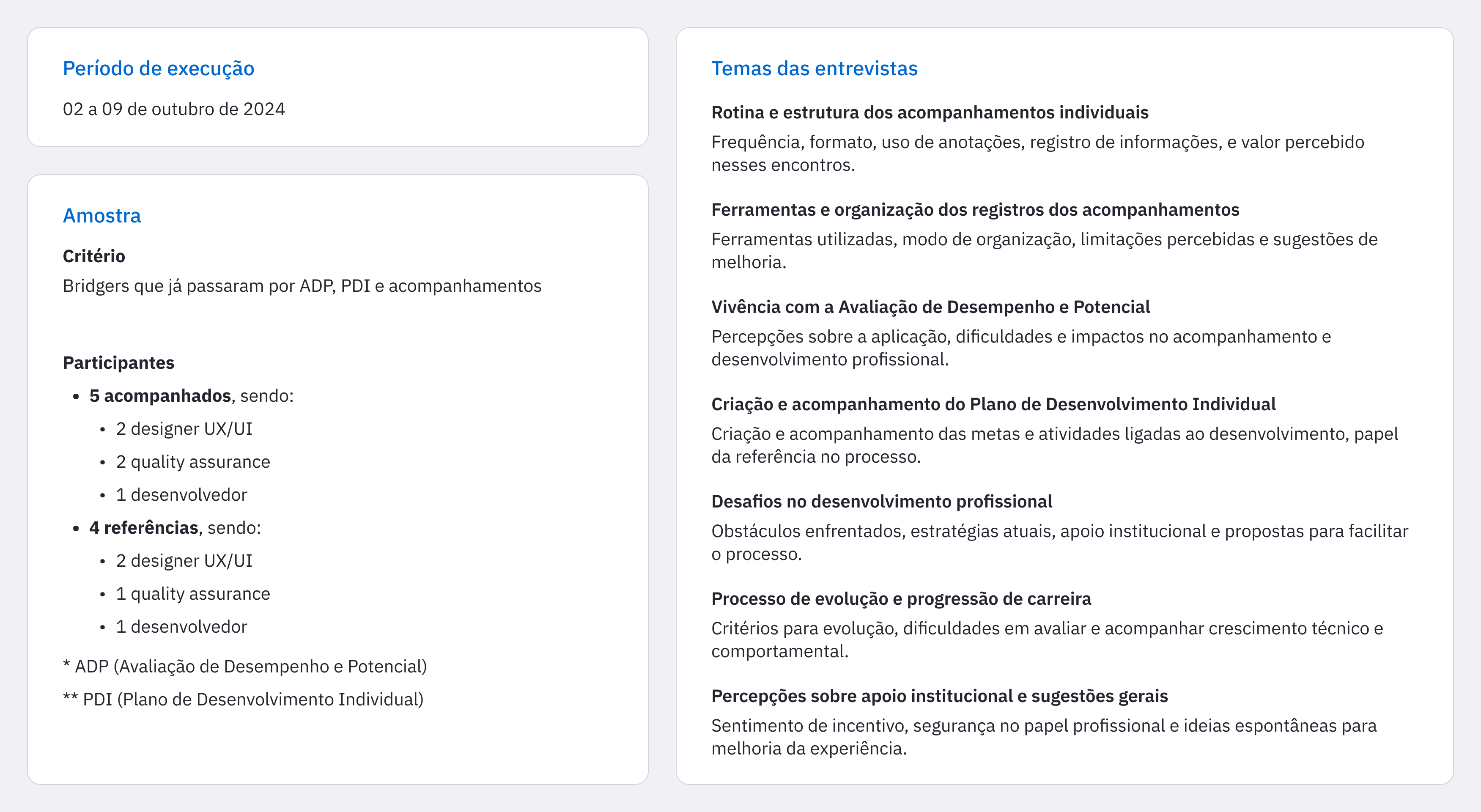This screenshot has width=1481, height=812.
Task: Click the '1 quality assurance' list item
Action: click(192, 593)
